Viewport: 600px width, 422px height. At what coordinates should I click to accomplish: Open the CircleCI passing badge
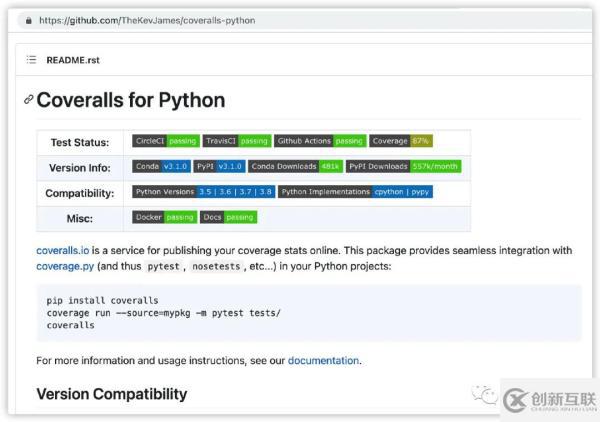165,141
